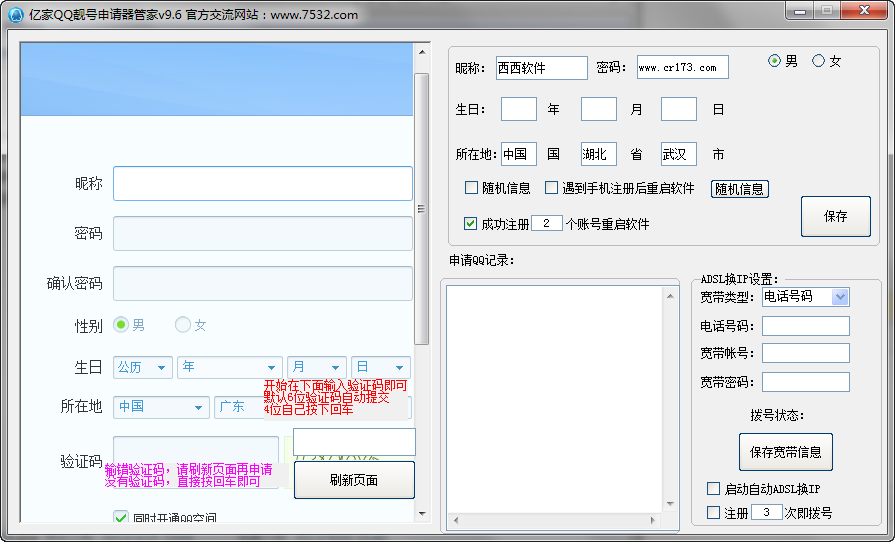This screenshot has width=895, height=542.
Task: Tick the 注册 次即拨号 checkbox
Action: coord(713,512)
